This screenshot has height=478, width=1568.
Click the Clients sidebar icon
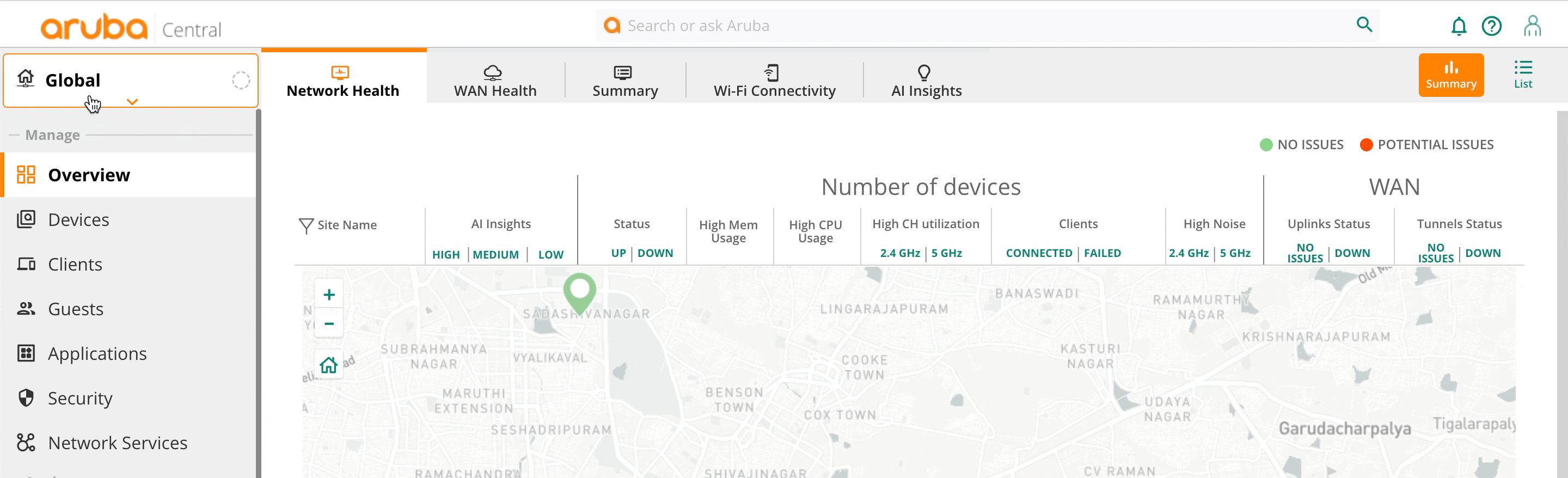pos(26,263)
